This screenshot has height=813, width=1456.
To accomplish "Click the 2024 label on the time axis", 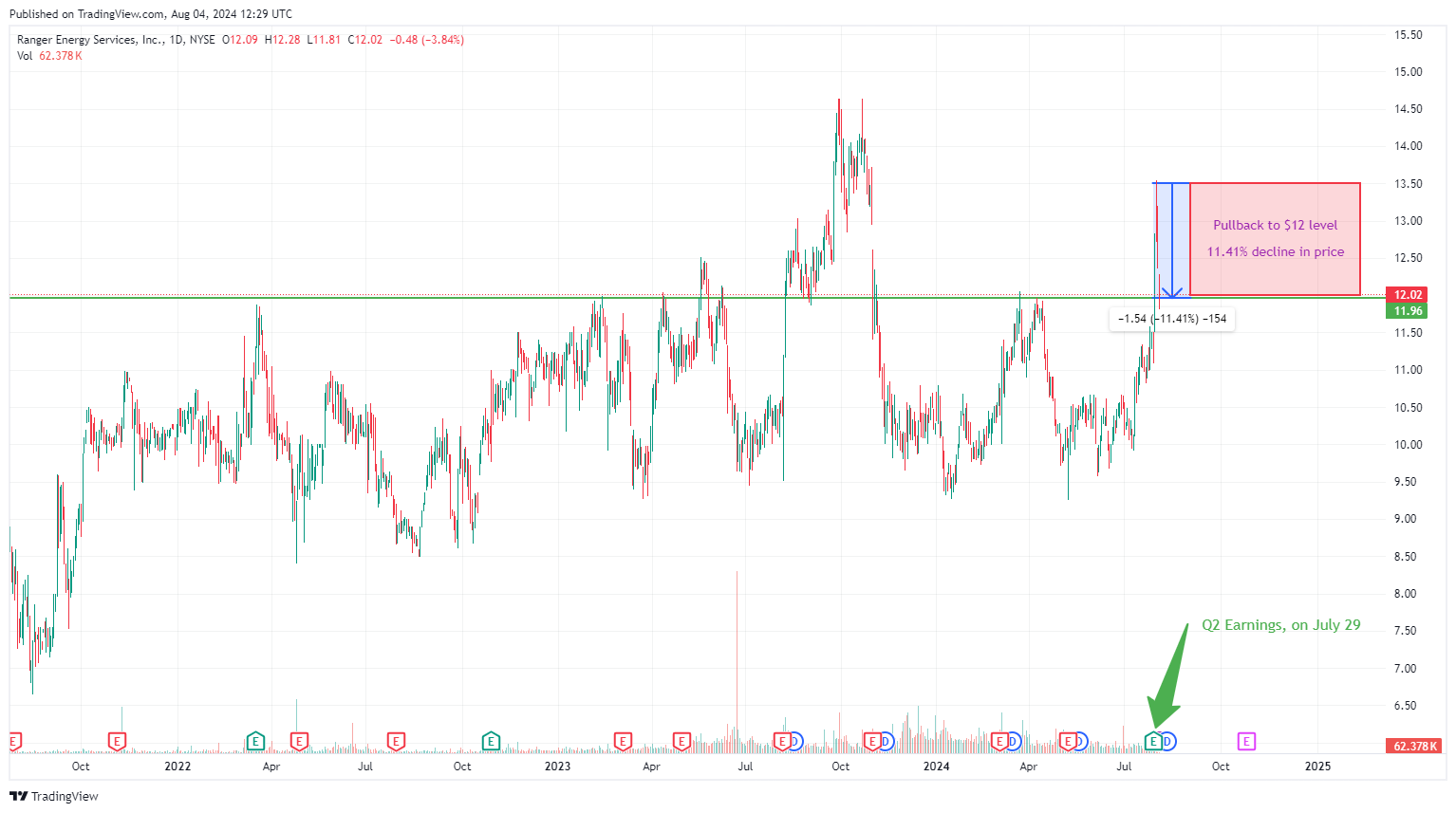I will (936, 766).
